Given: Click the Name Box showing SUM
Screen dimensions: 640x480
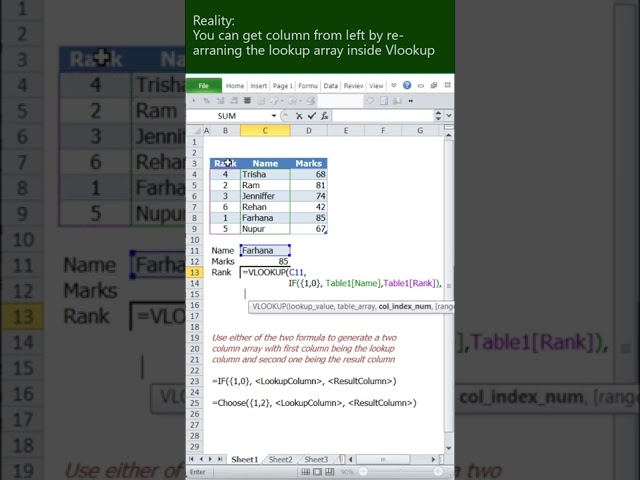Looking at the screenshot, I should pos(229,116).
